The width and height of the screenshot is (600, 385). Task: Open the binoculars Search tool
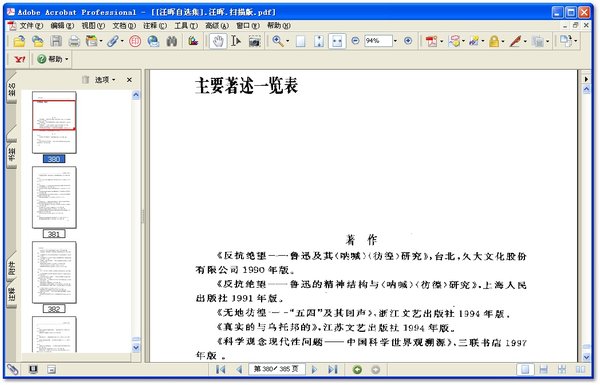click(172, 41)
